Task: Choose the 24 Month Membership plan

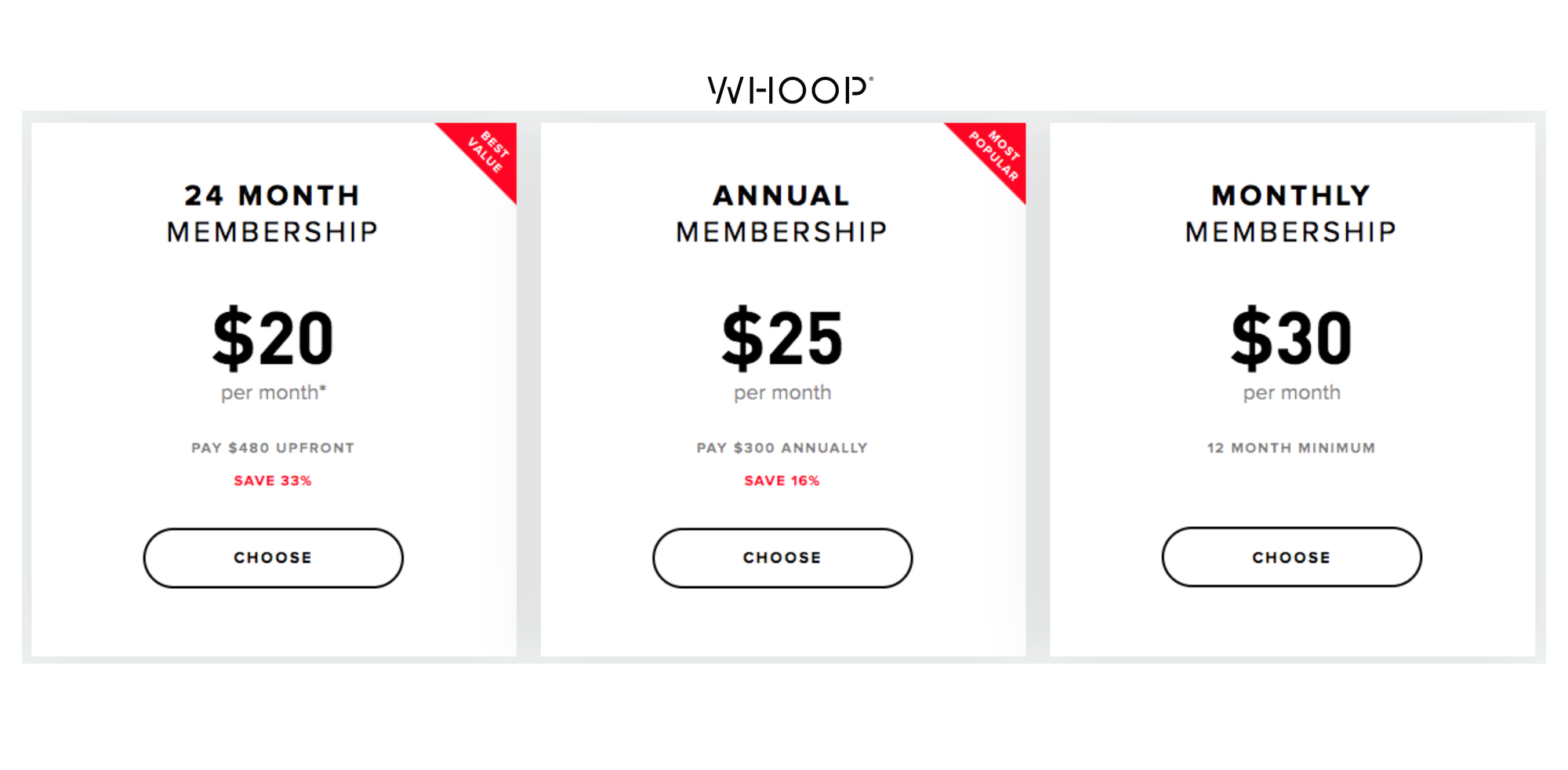Action: [x=273, y=558]
